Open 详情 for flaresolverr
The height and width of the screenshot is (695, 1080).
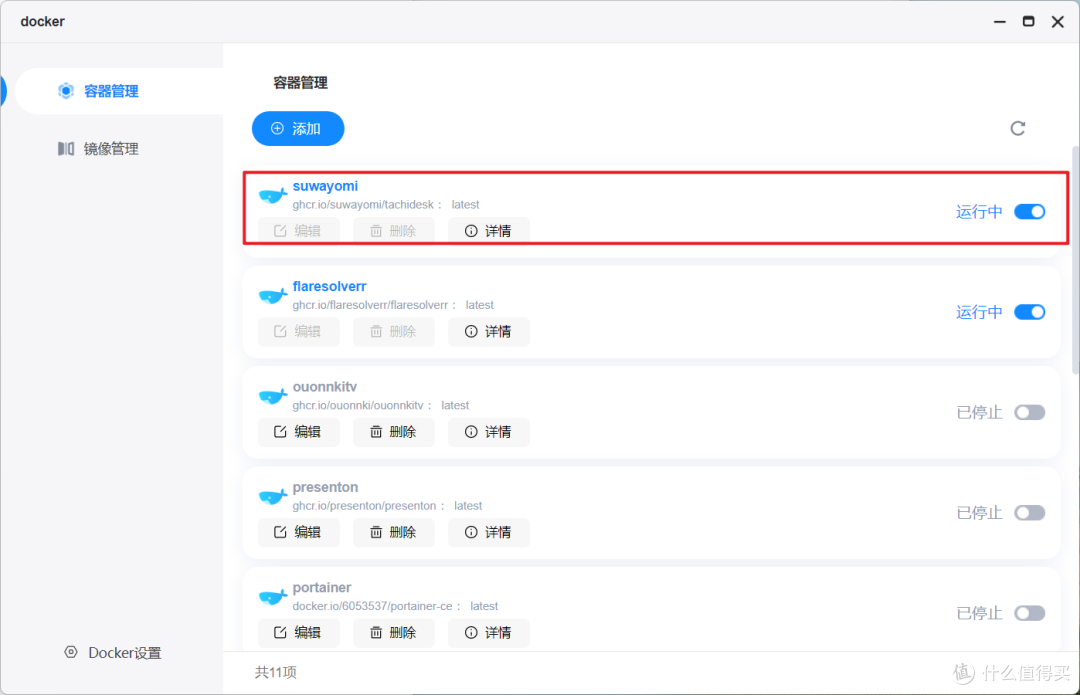488,331
